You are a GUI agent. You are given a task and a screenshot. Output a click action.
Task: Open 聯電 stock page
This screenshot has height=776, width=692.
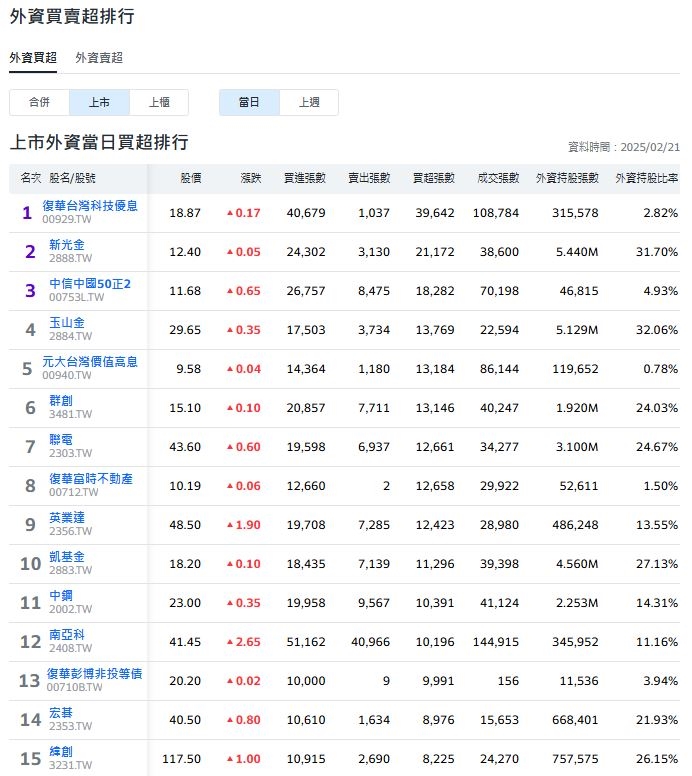click(61, 439)
